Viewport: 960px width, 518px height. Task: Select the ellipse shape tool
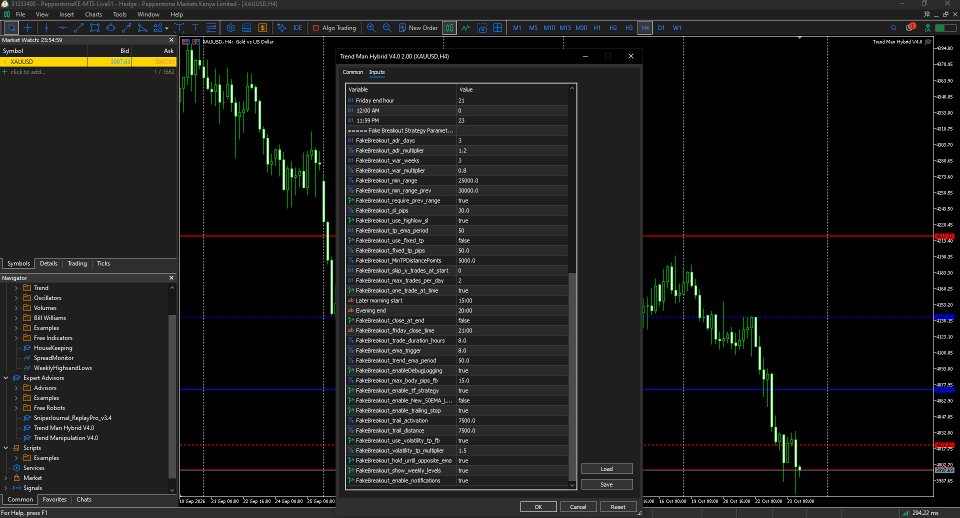click(x=110, y=28)
